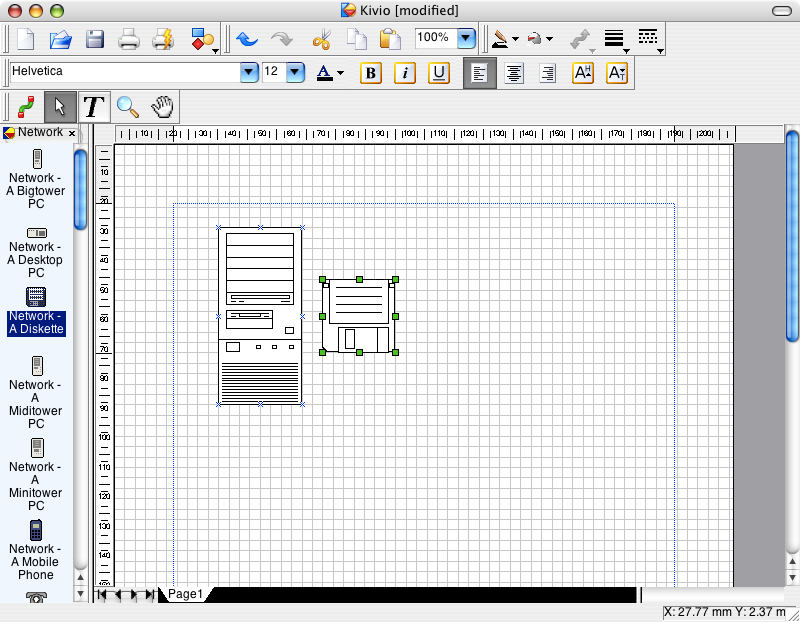Select the Network - A Mobile Phone stencil

click(x=36, y=549)
